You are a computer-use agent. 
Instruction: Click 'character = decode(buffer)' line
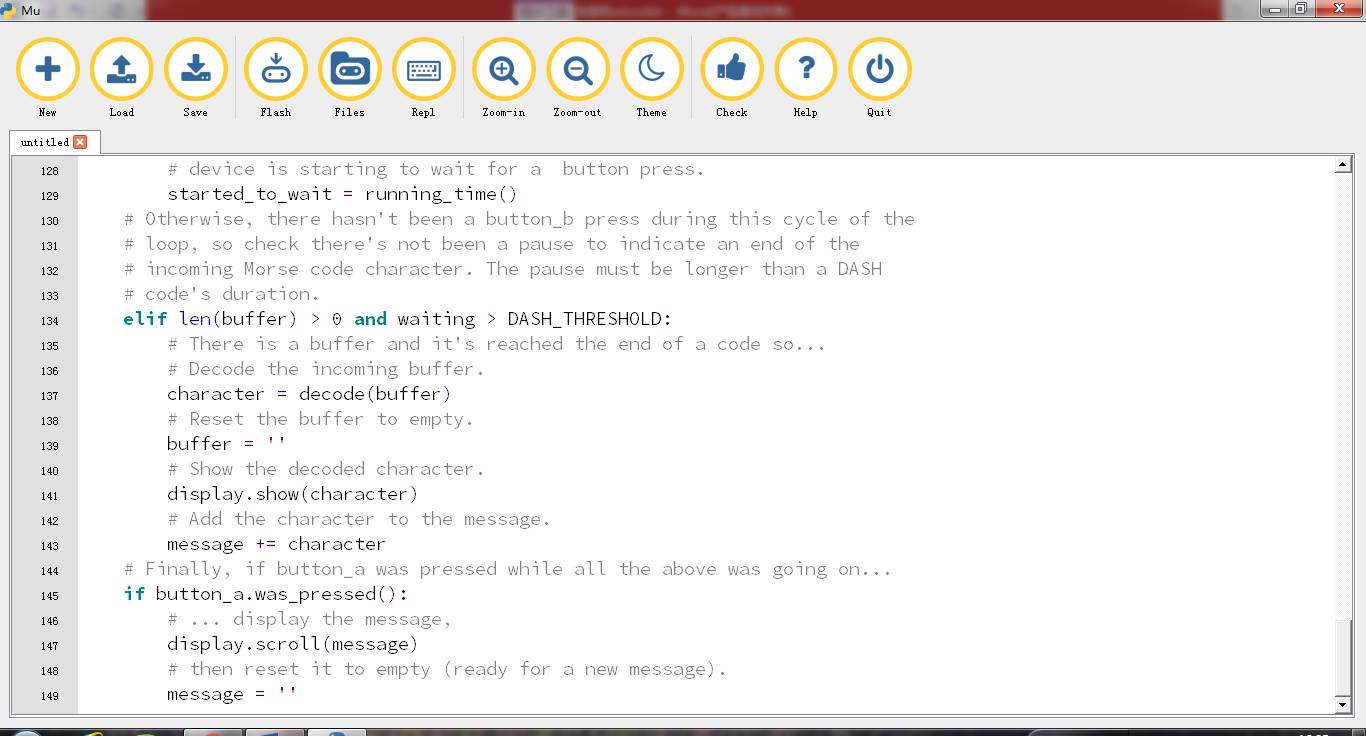click(x=309, y=394)
